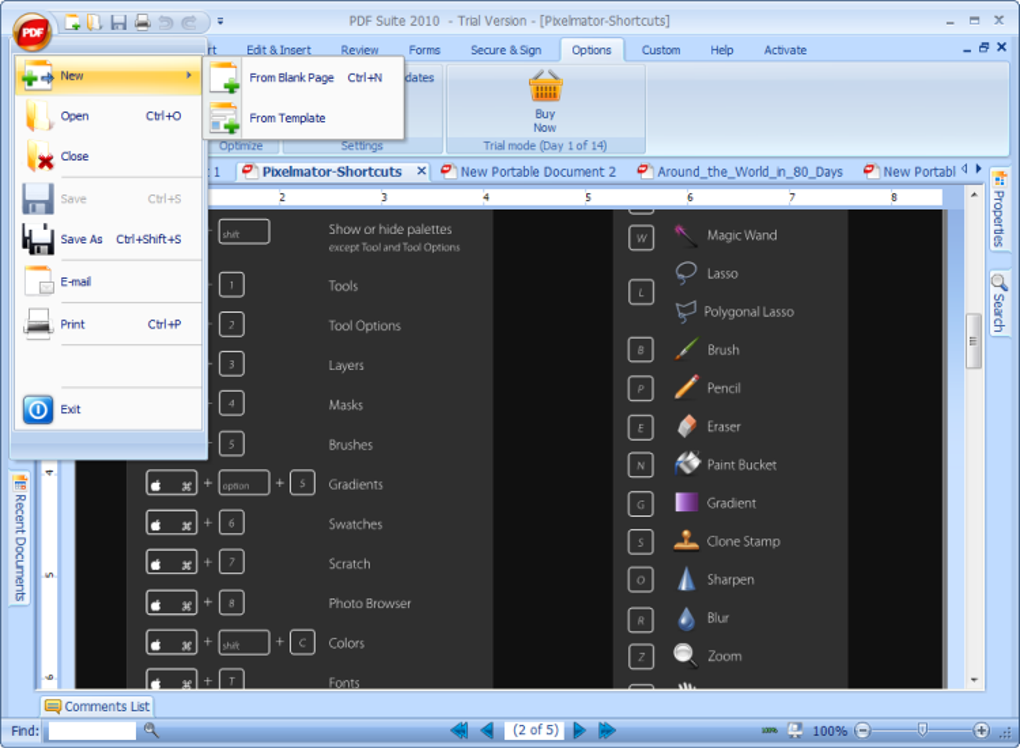Image resolution: width=1020 pixels, height=748 pixels.
Task: Open the Forms ribbon tab
Action: [424, 50]
